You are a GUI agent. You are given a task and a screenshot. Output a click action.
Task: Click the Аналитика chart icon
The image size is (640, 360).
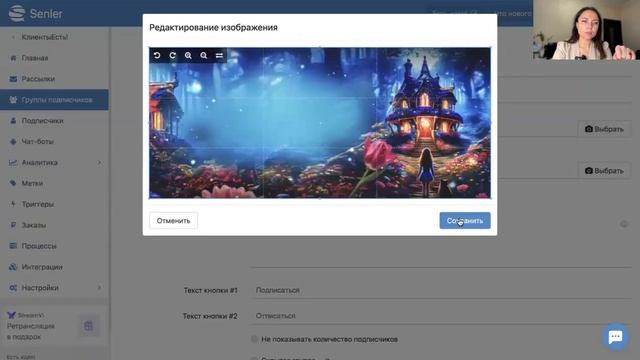(x=13, y=162)
